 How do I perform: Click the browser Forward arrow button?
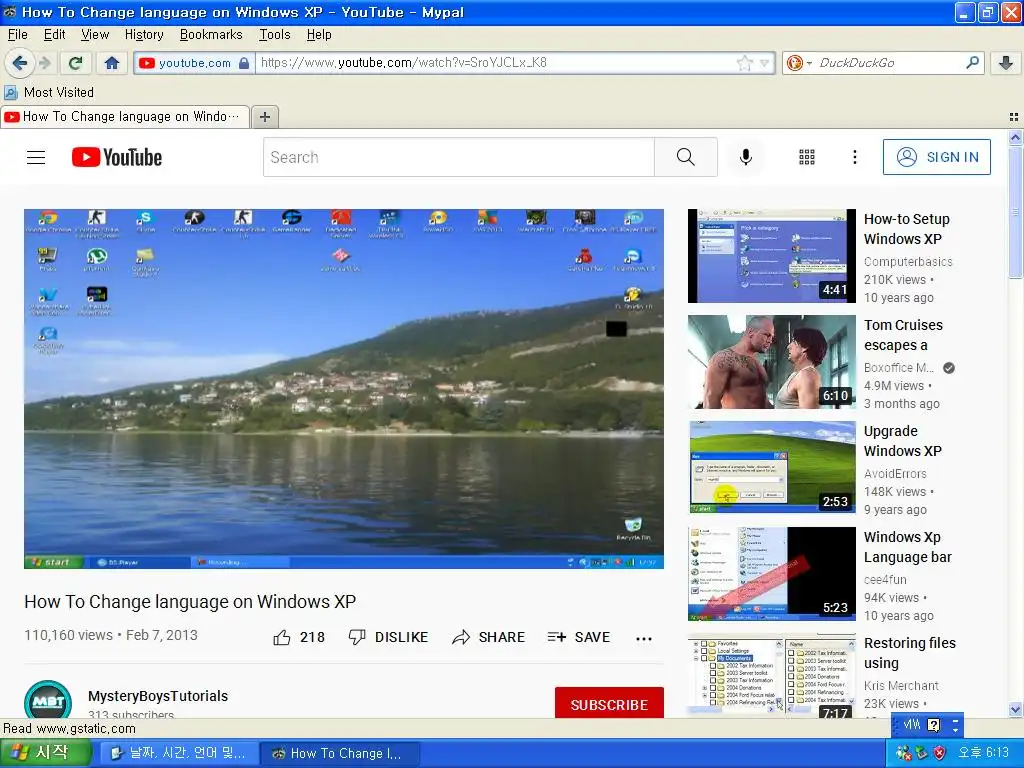point(44,63)
